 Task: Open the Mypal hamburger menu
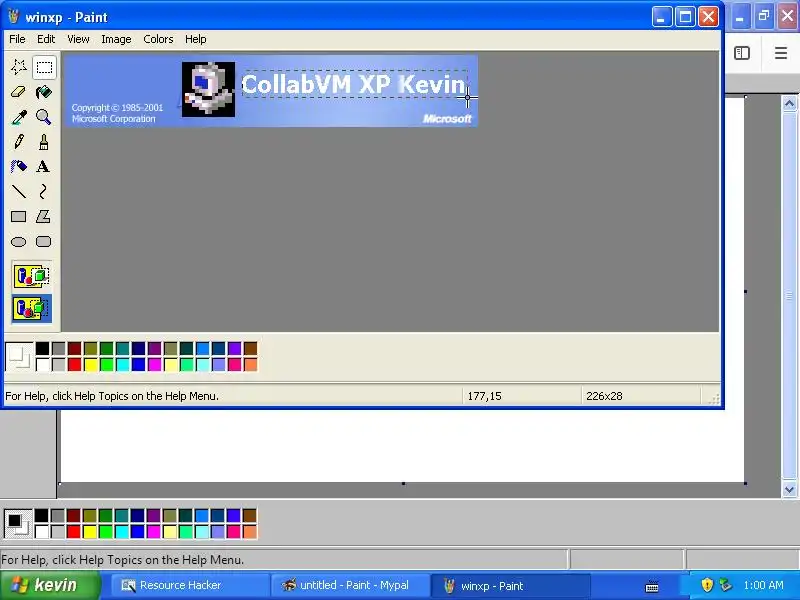point(781,53)
